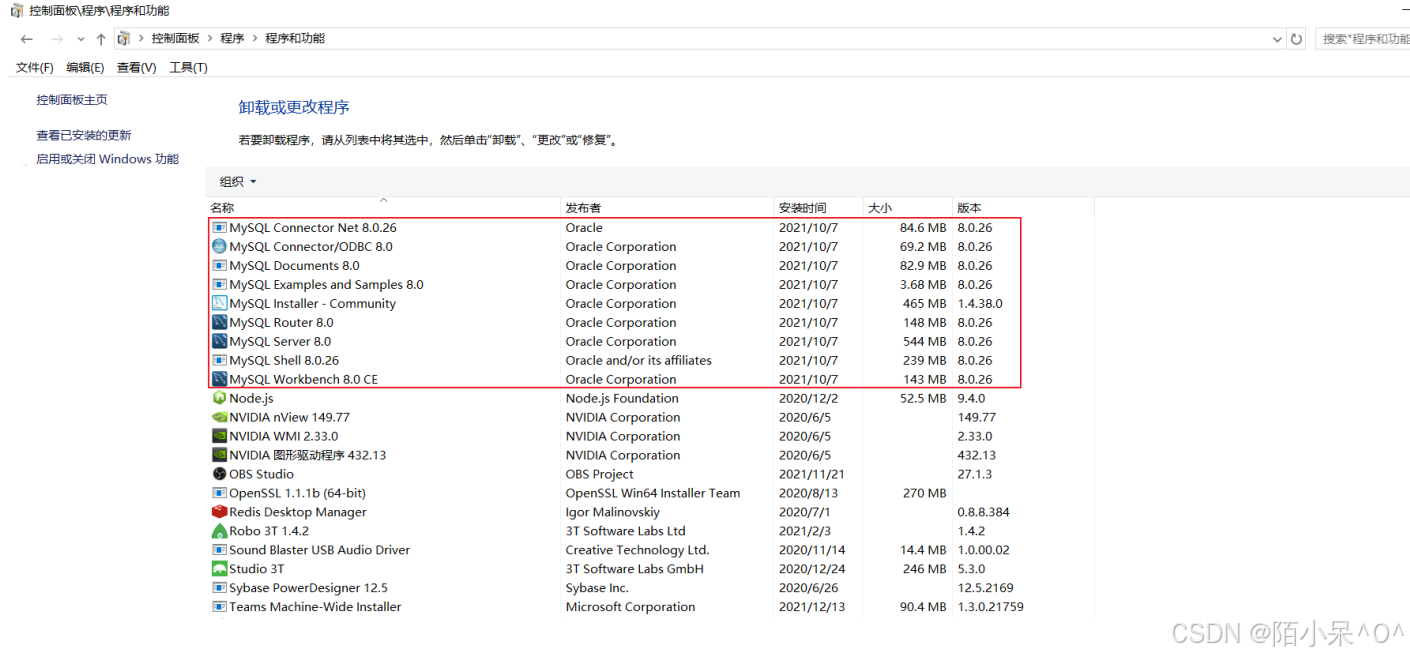The image size is (1410, 659).
Task: Click the OBS Project publisher cell
Action: pos(600,475)
